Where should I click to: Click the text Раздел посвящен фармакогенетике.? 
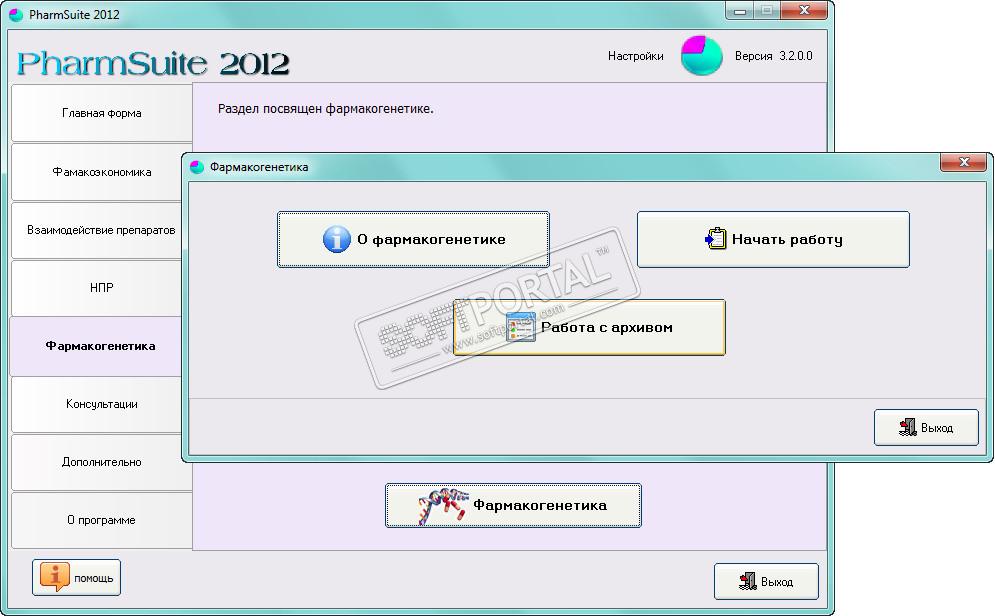326,108
